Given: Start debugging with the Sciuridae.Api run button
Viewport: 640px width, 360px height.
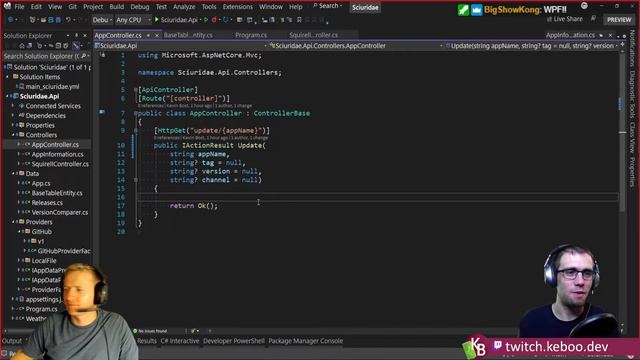Looking at the screenshot, I should pyautogui.click(x=176, y=20).
